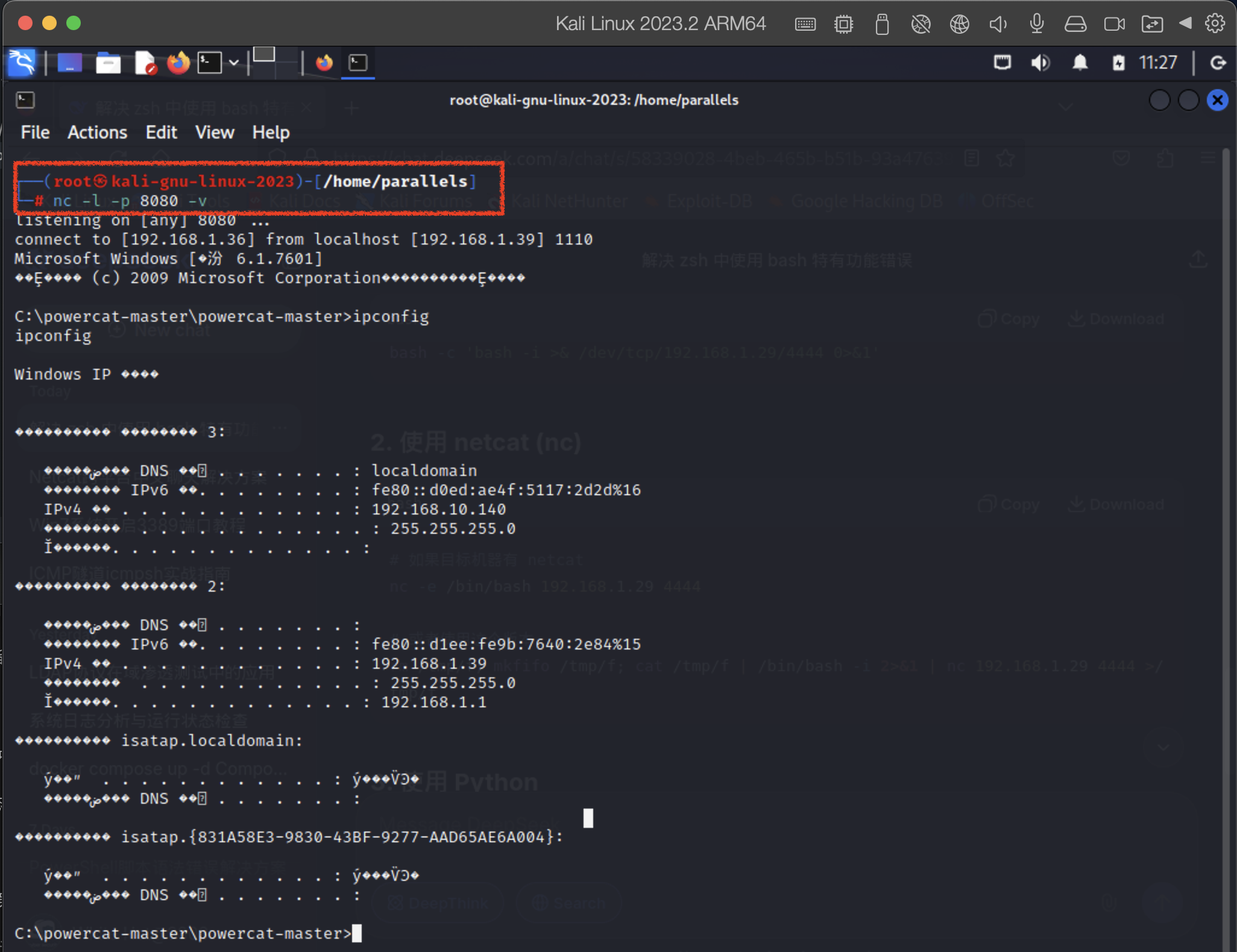Expand the terminal launcher dropdown arrow

pos(234,63)
